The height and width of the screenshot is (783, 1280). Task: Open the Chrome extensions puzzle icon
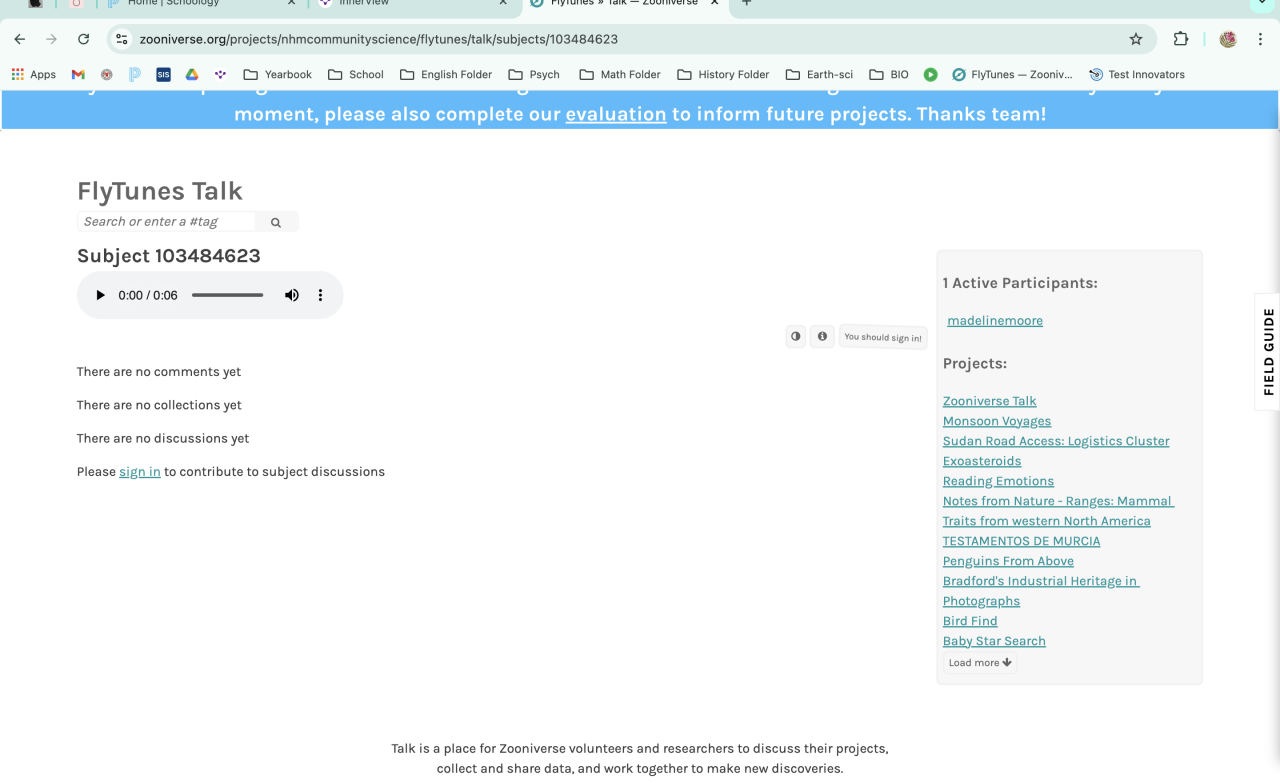tap(1181, 39)
